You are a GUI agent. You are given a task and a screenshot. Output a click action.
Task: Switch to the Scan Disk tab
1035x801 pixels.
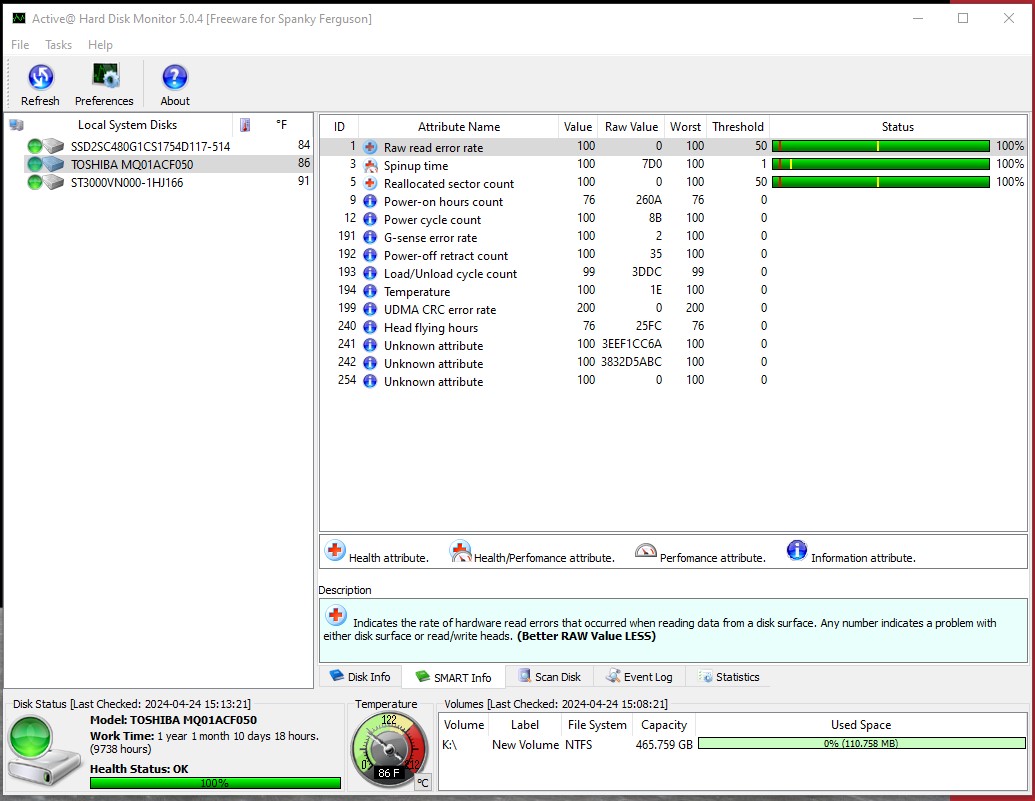pyautogui.click(x=548, y=677)
